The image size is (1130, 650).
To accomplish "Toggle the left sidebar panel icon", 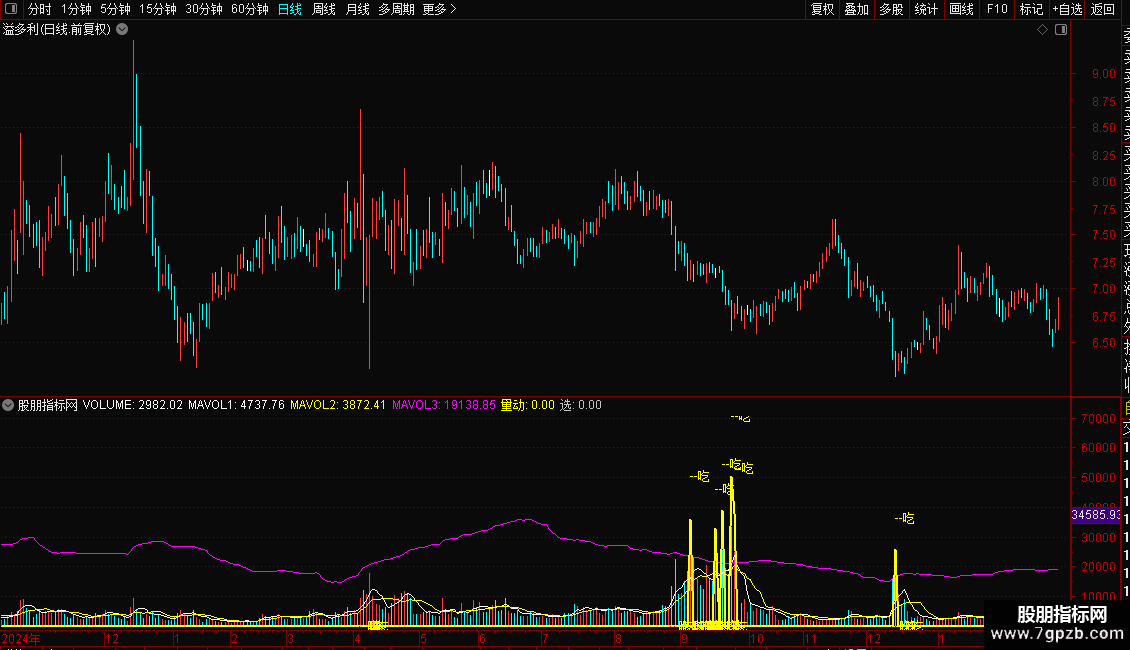I will 11,9.
